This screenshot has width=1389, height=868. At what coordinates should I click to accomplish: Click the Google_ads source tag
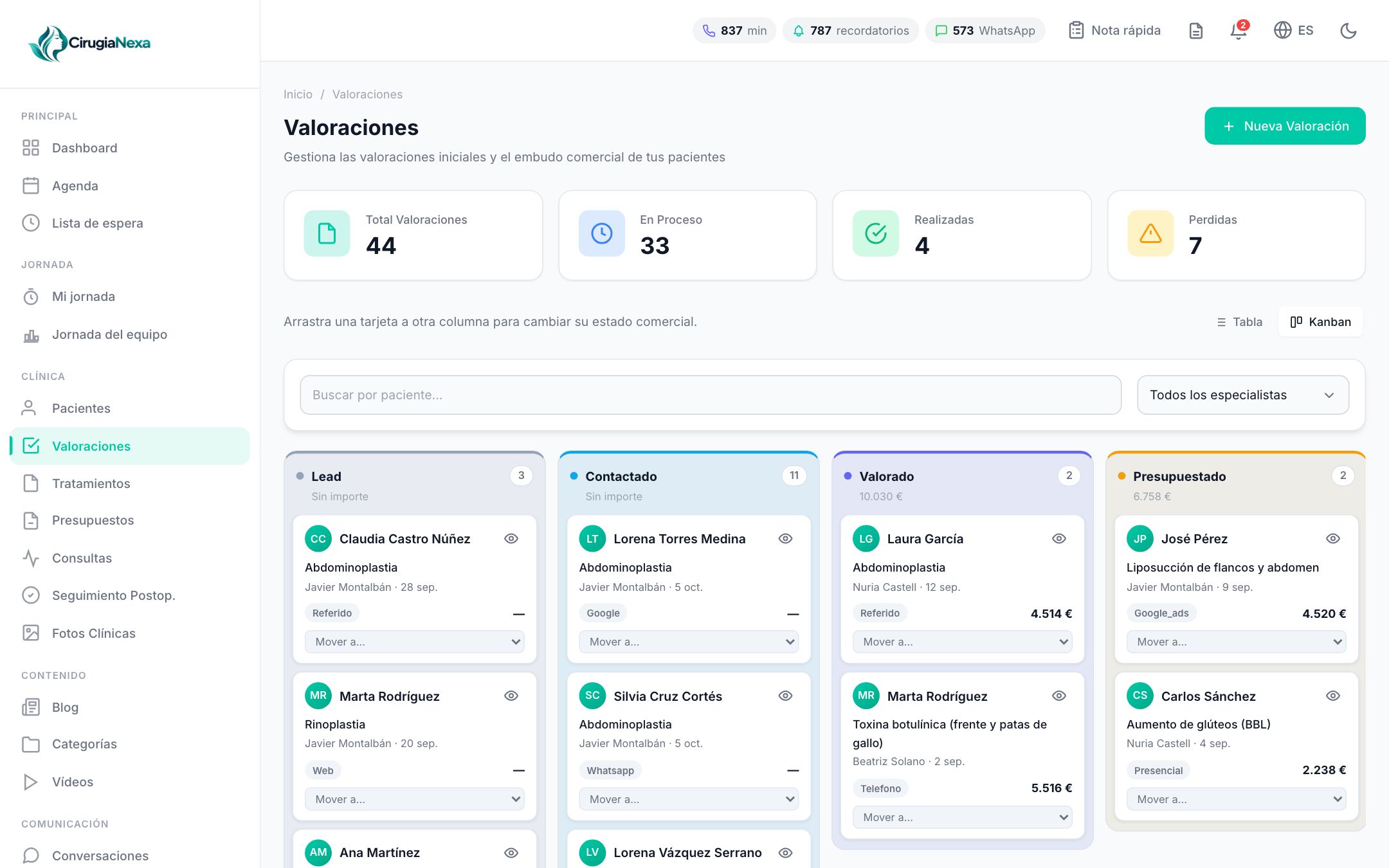click(x=1161, y=613)
